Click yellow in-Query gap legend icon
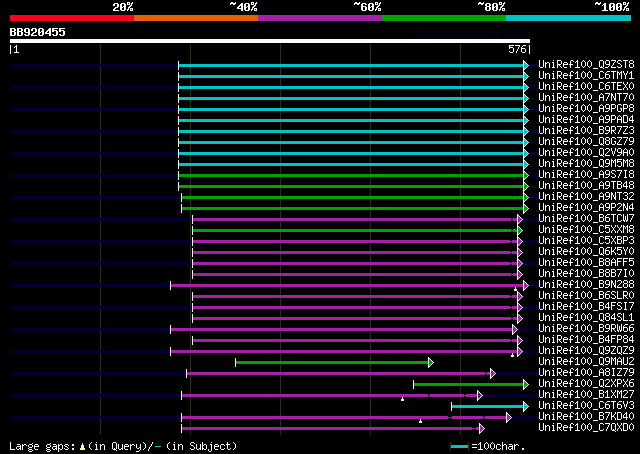The height and width of the screenshot is (454, 640). [82, 447]
